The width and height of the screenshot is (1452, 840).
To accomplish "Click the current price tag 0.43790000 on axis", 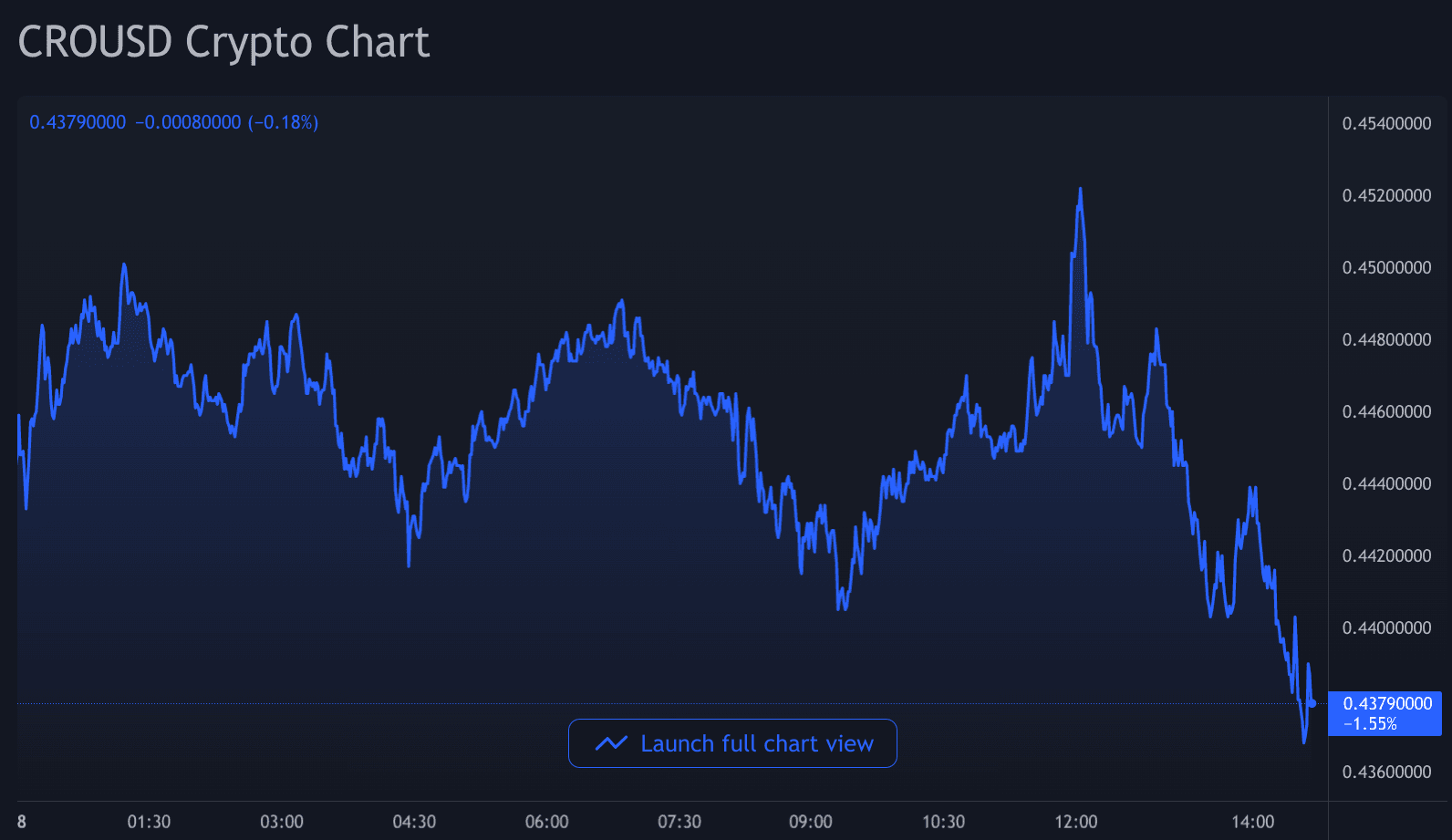I will click(1386, 703).
